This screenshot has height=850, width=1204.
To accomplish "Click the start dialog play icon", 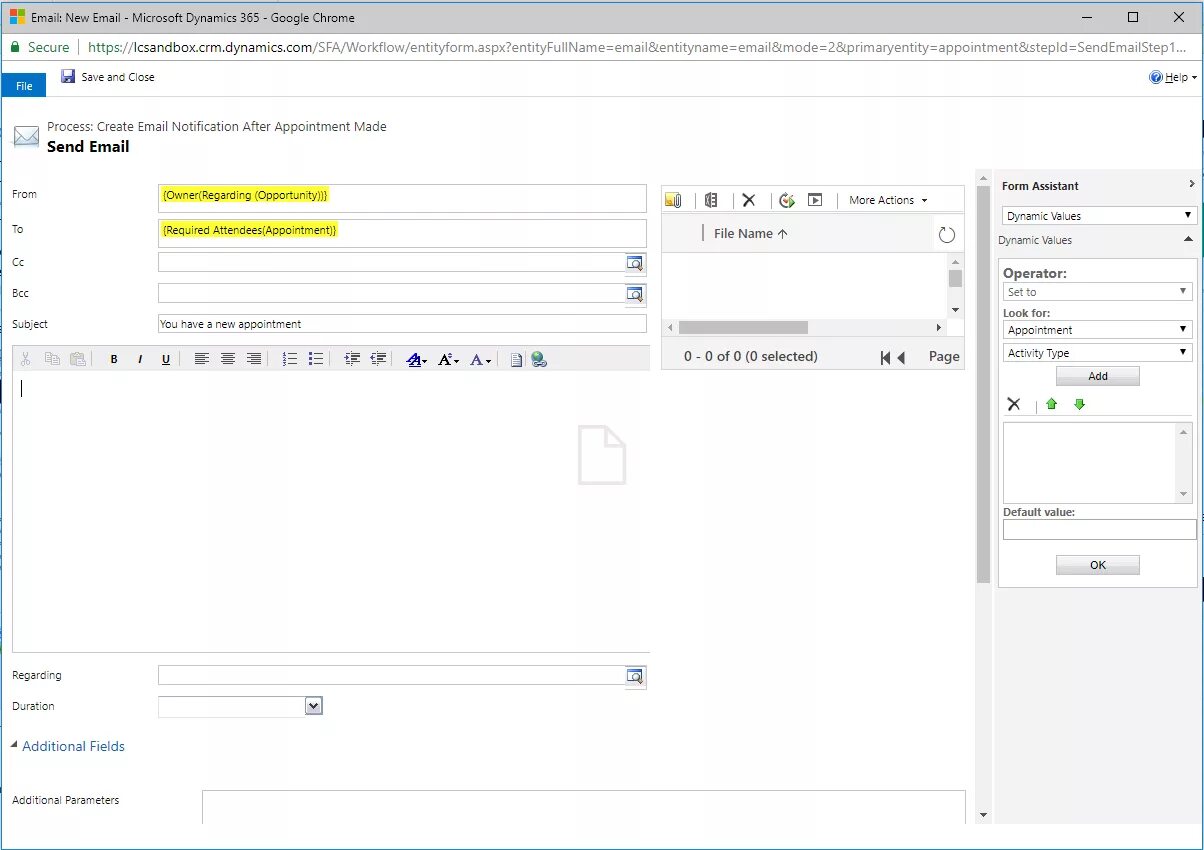I will [815, 200].
